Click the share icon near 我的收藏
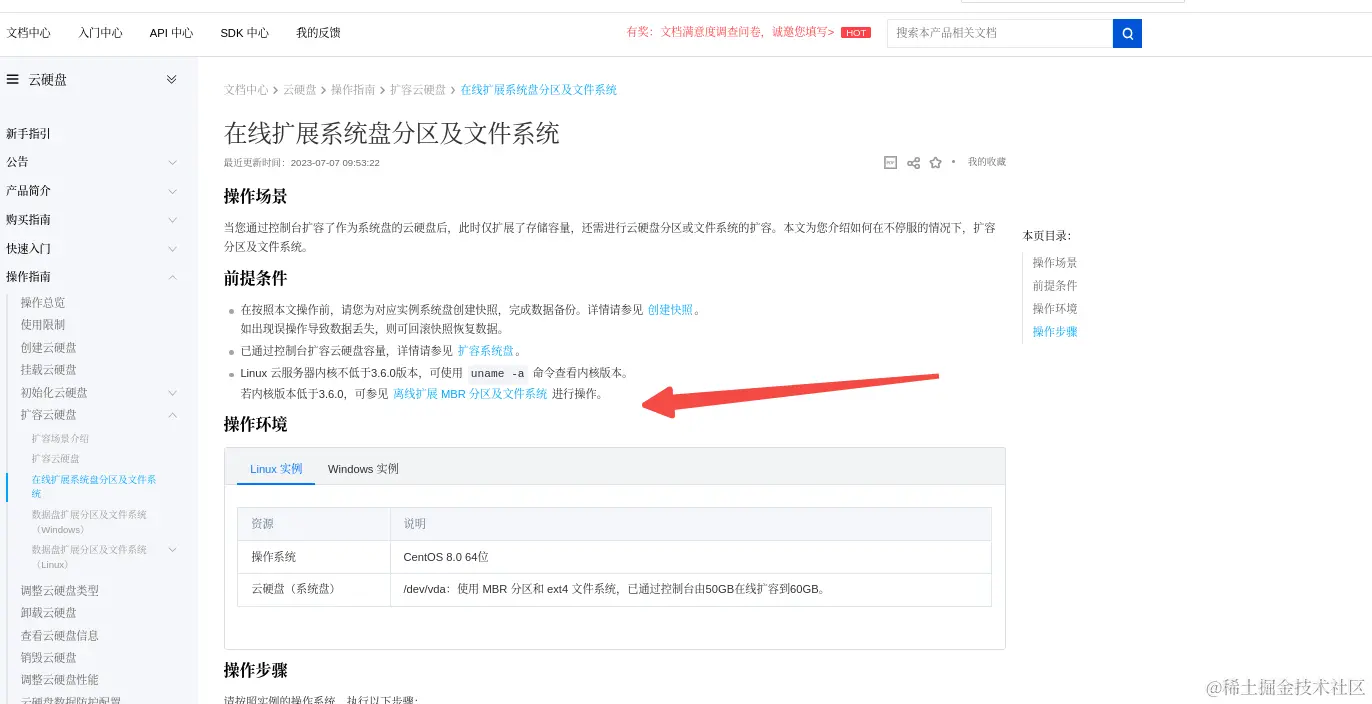Image resolution: width=1372 pixels, height=704 pixels. [913, 163]
